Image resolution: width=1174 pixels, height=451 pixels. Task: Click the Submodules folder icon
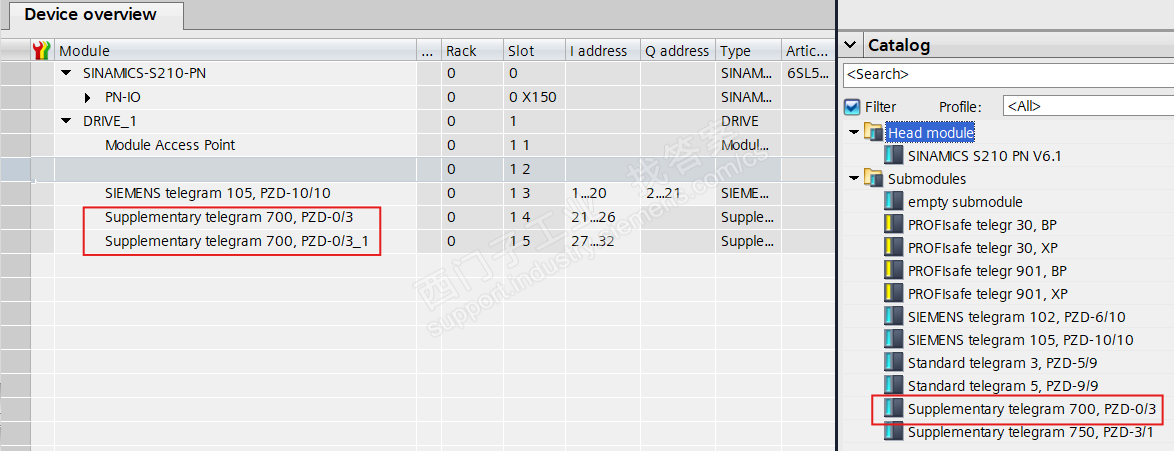pyautogui.click(x=873, y=178)
